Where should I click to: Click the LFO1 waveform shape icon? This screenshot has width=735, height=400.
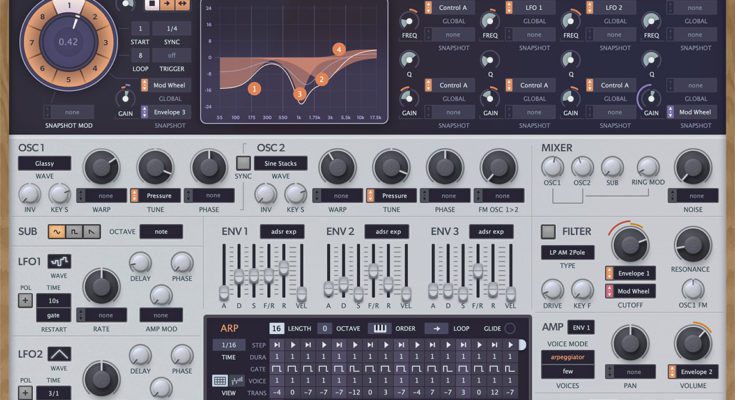pyautogui.click(x=59, y=262)
